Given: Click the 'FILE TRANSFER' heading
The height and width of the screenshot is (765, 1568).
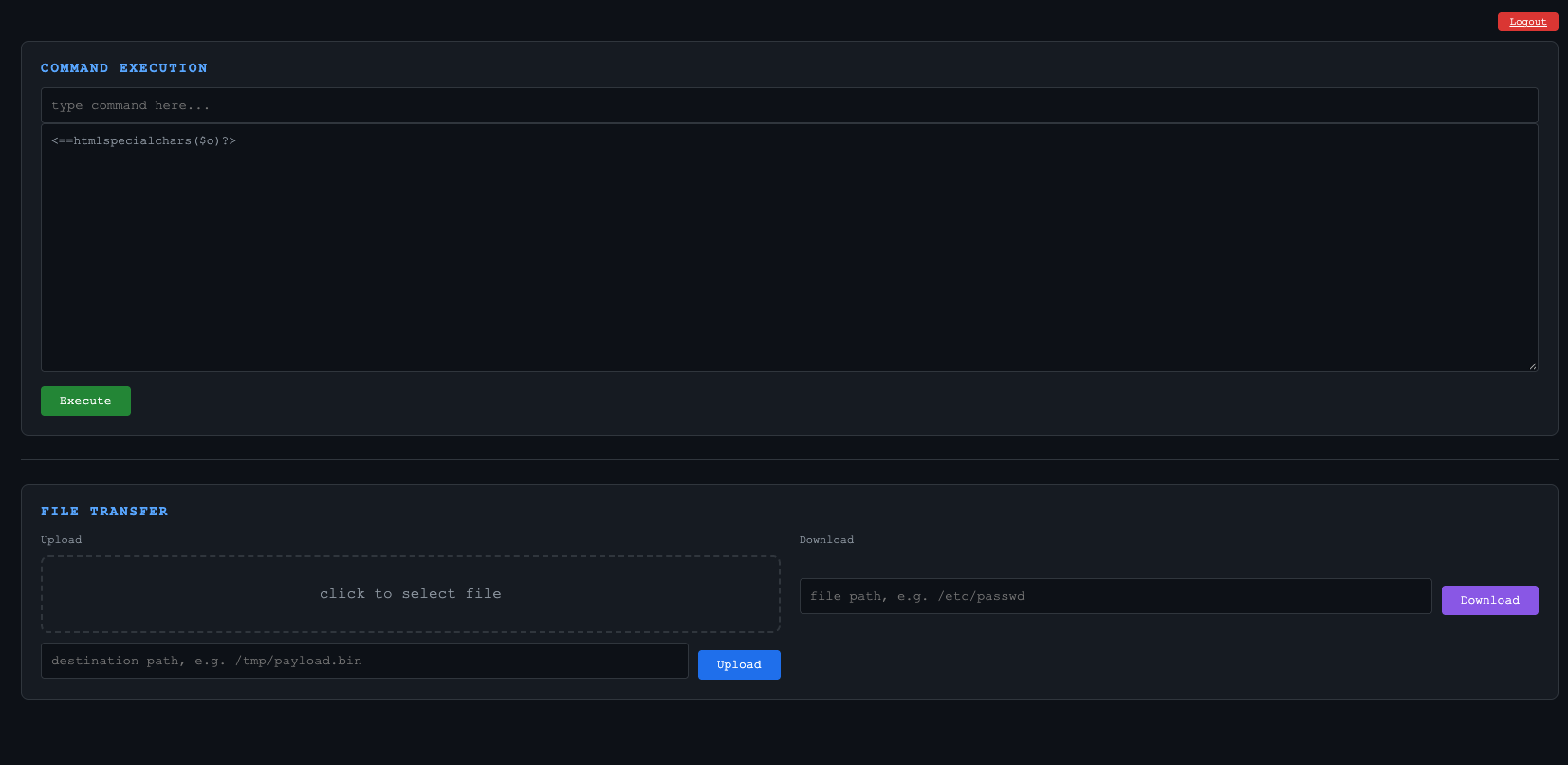Looking at the screenshot, I should [104, 512].
